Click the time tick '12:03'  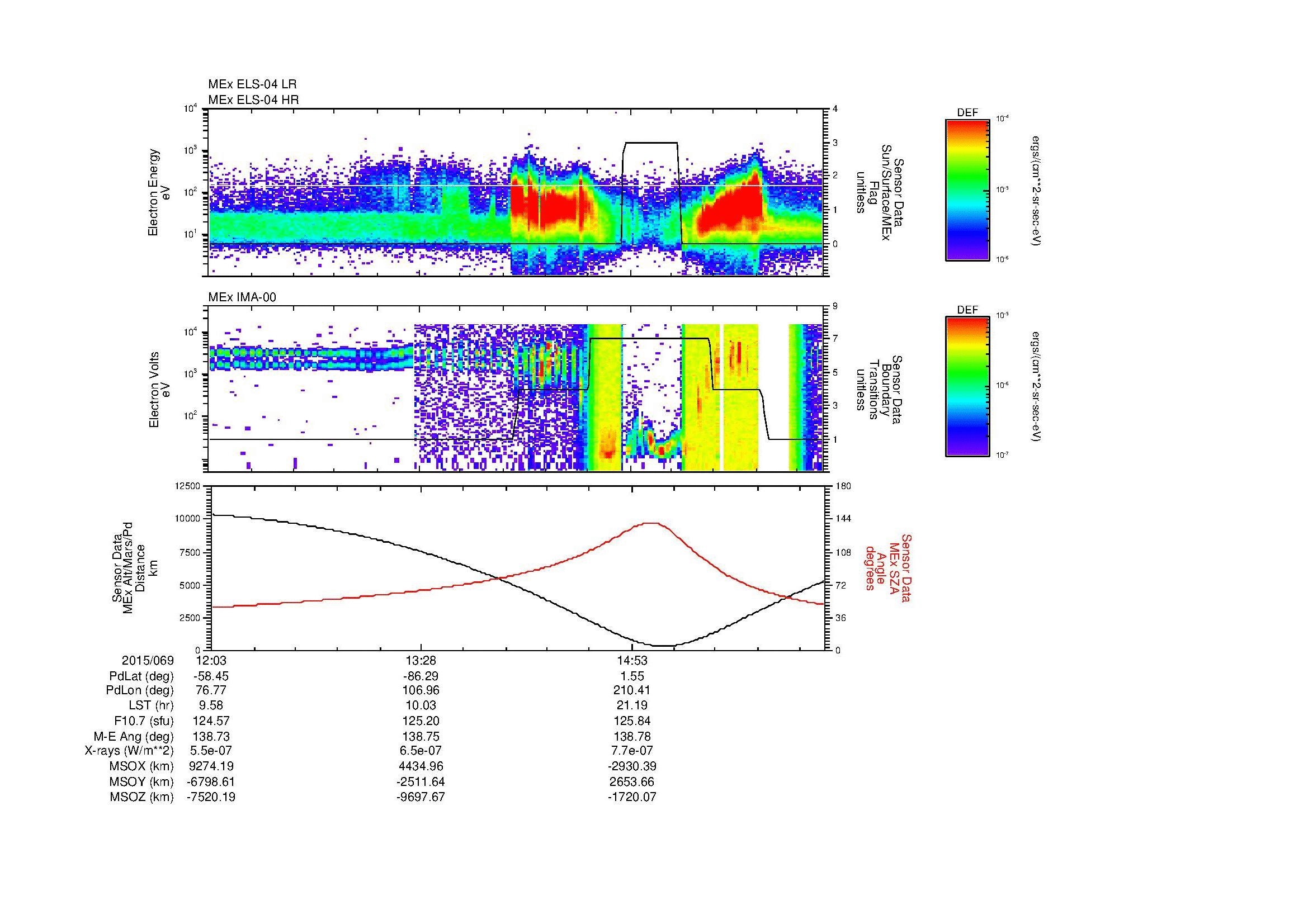pos(211,660)
